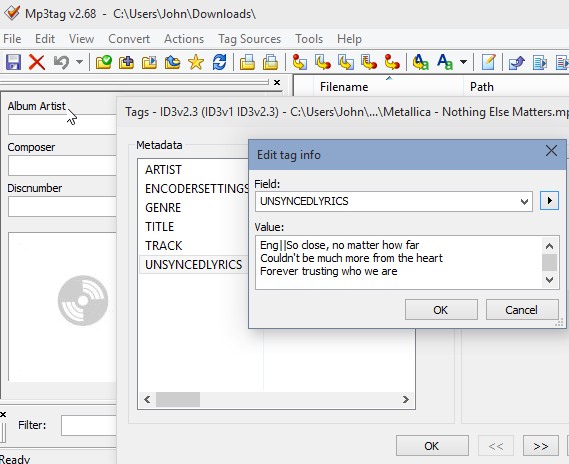Screen dimensions: 569x464
Task: Open the Tag Sources menu
Action: [250, 39]
